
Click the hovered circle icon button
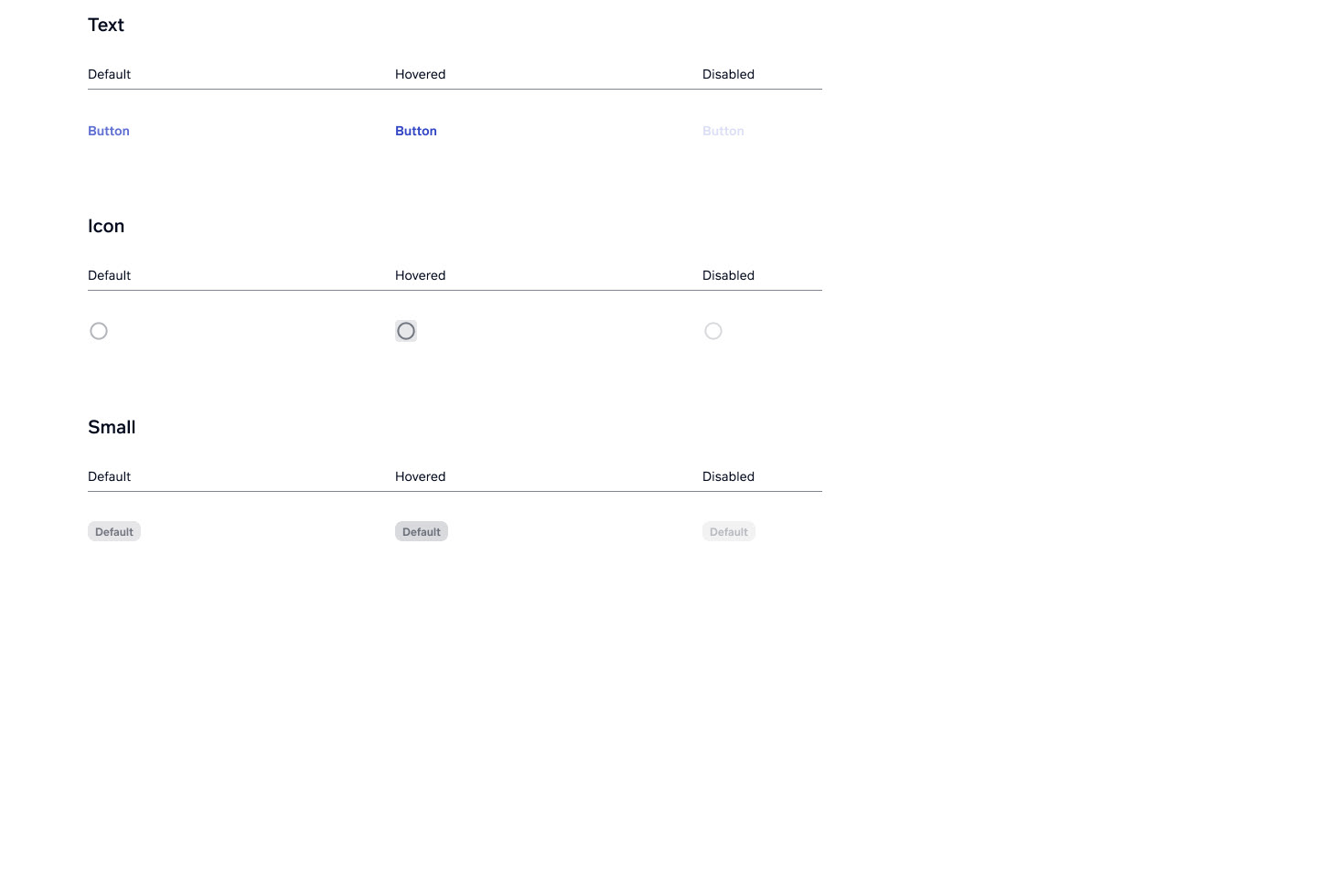(x=406, y=331)
